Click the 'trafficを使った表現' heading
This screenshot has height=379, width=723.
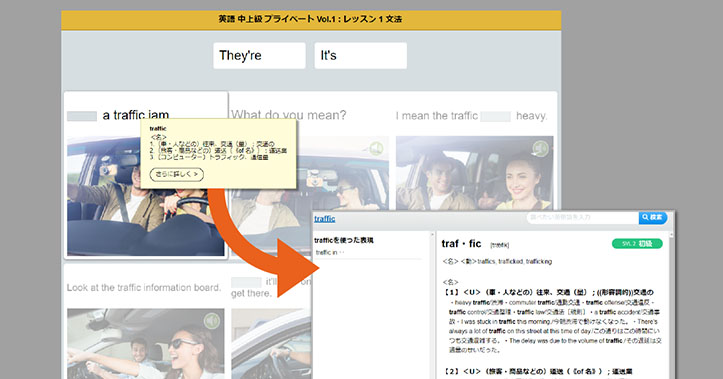[x=344, y=240]
